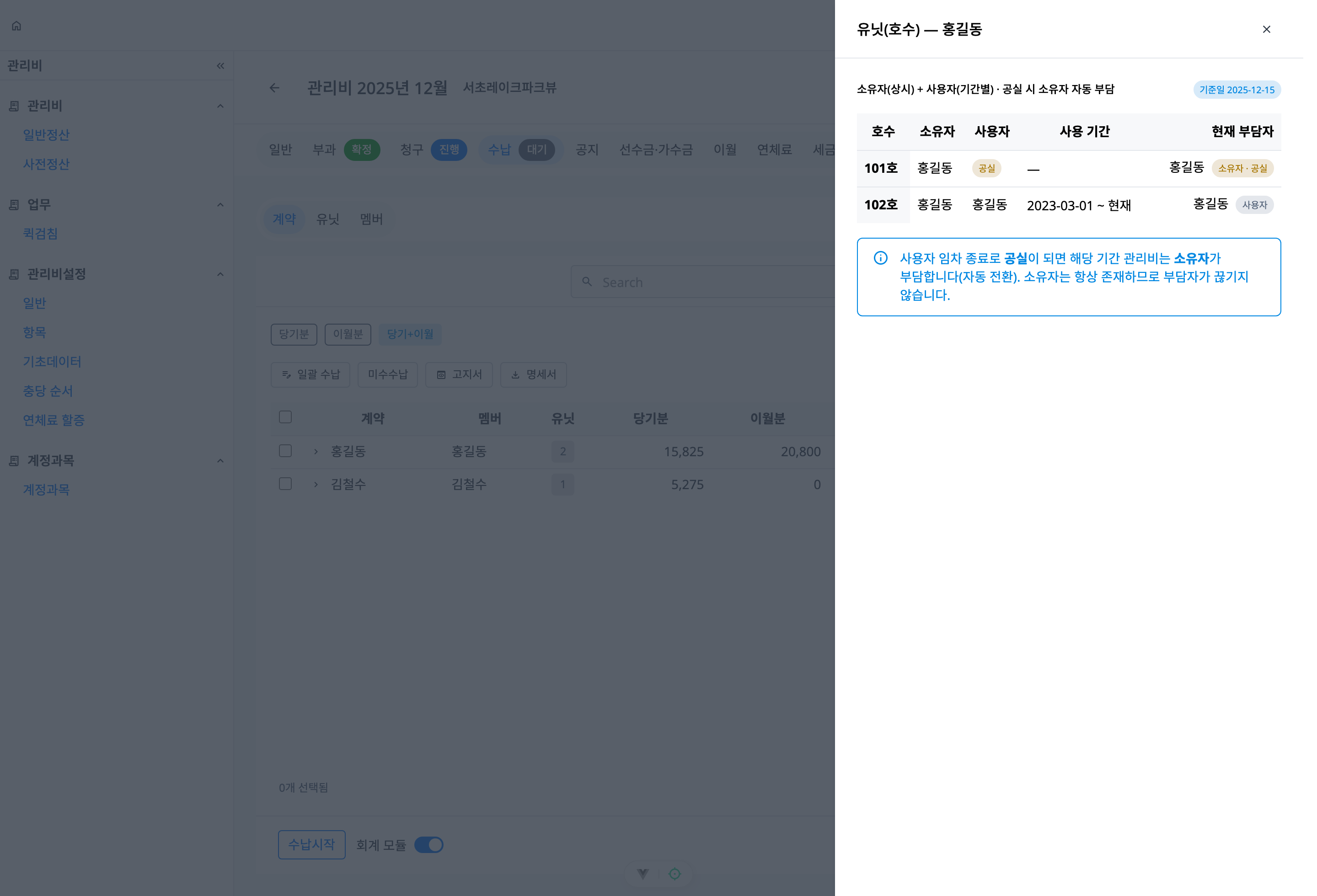Open the 연체료 tab
The width and height of the screenshot is (1317, 896).
[774, 149]
